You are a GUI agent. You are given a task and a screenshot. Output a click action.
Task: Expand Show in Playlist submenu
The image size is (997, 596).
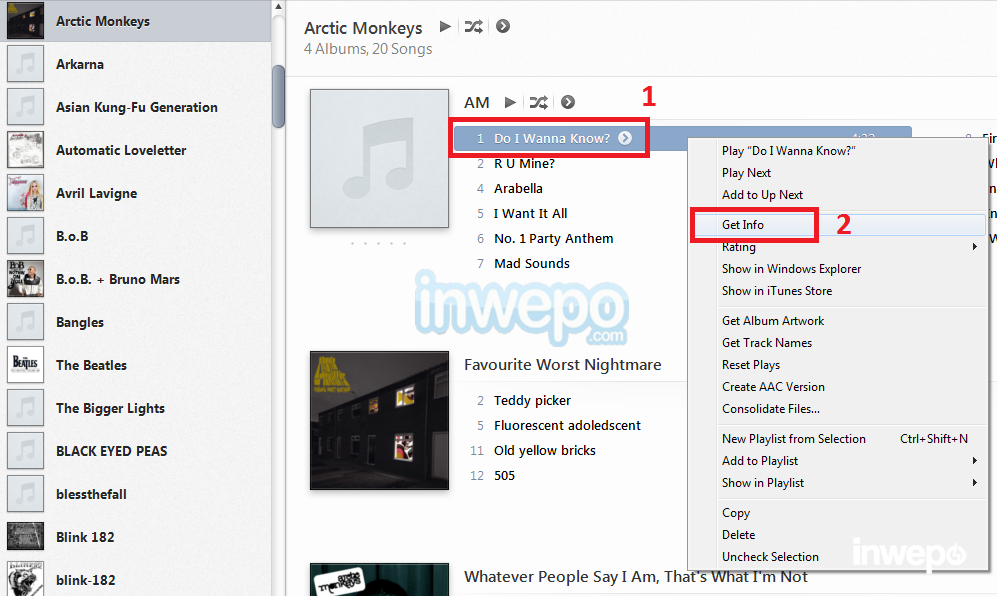837,483
